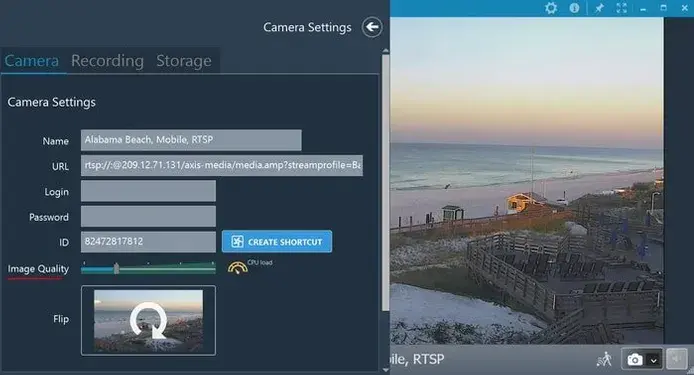Click the Flip label
The height and width of the screenshot is (375, 694).
coord(61,319)
